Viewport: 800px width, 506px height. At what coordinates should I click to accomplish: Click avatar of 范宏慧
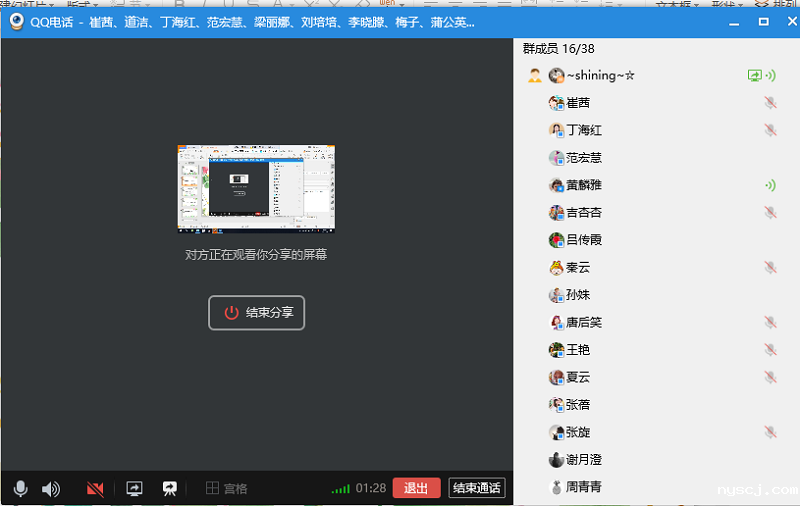pyautogui.click(x=556, y=158)
